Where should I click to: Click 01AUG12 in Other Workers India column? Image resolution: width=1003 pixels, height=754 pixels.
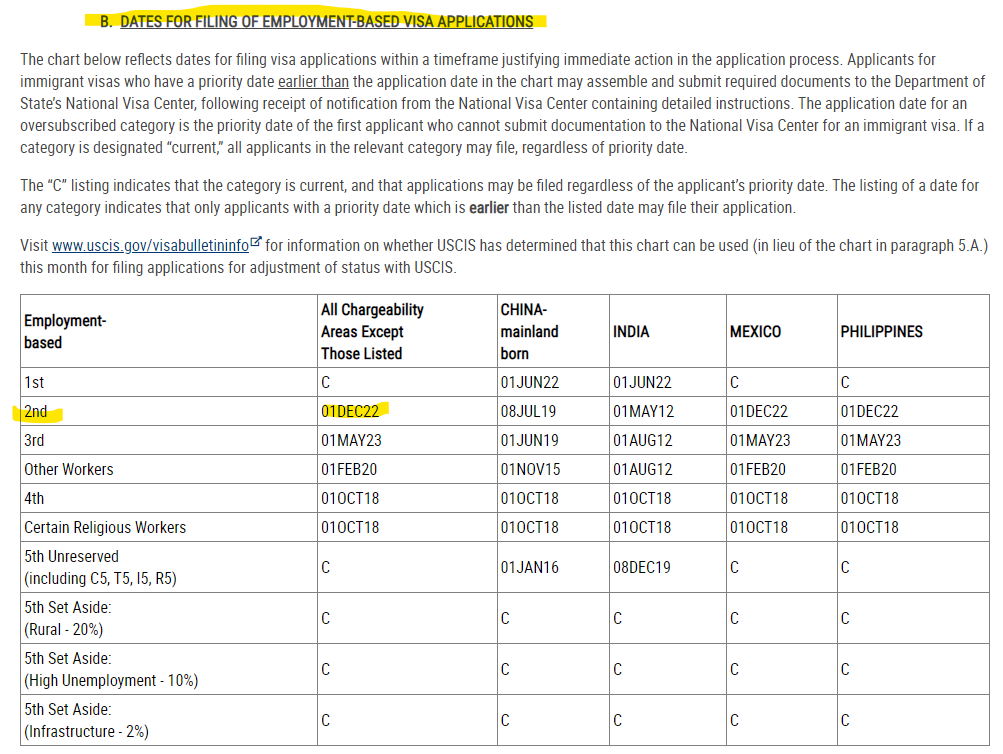coord(643,469)
